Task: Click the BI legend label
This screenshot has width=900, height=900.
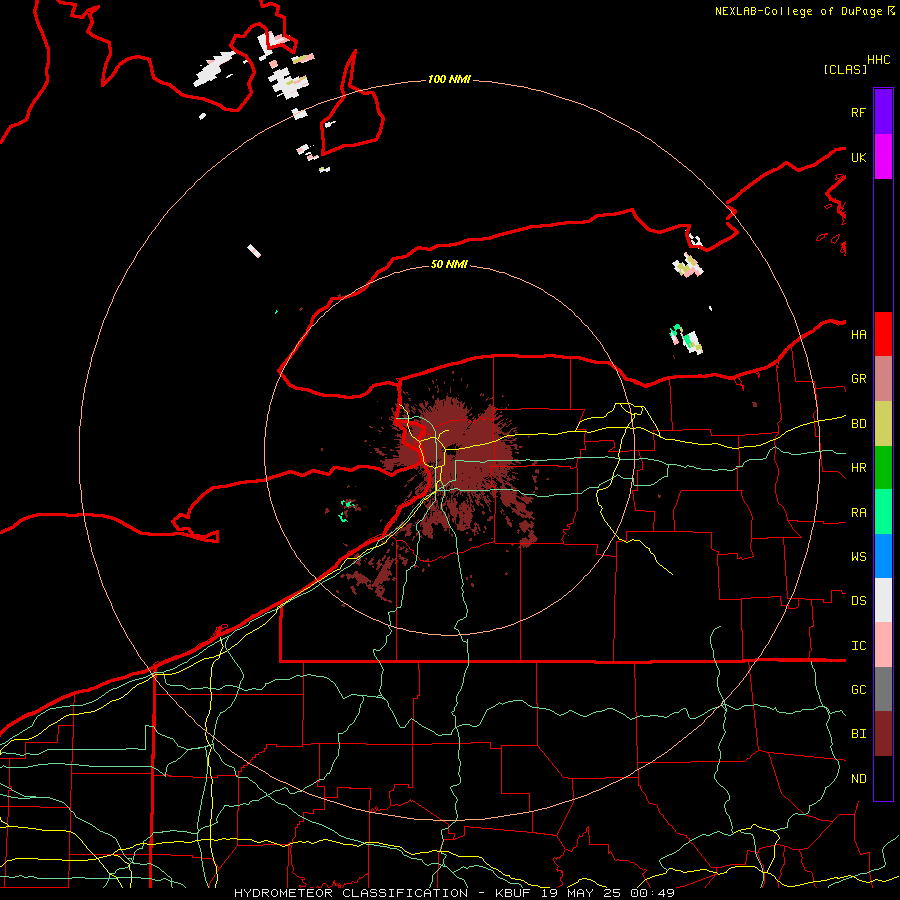Action: pos(858,734)
